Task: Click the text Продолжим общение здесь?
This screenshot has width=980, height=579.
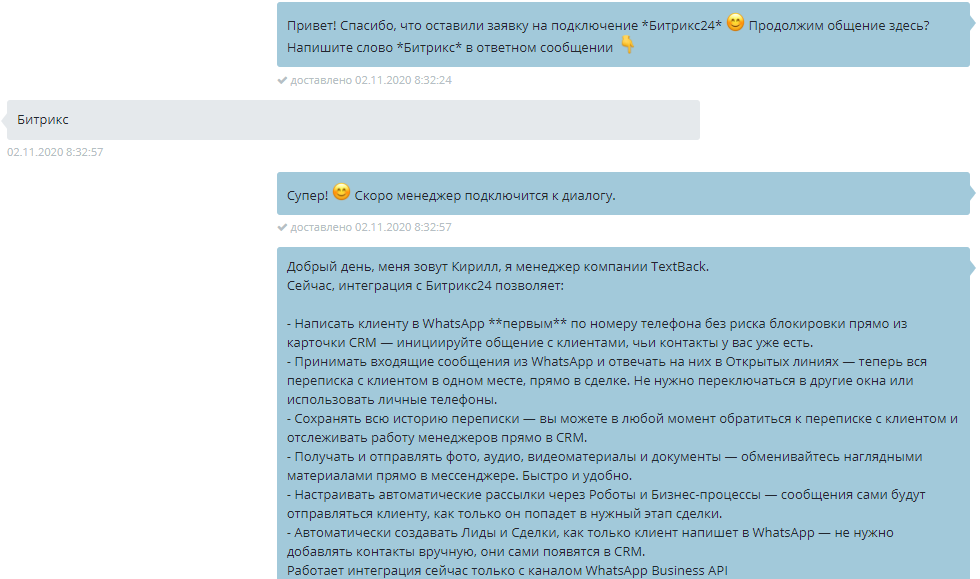Action: pos(839,26)
